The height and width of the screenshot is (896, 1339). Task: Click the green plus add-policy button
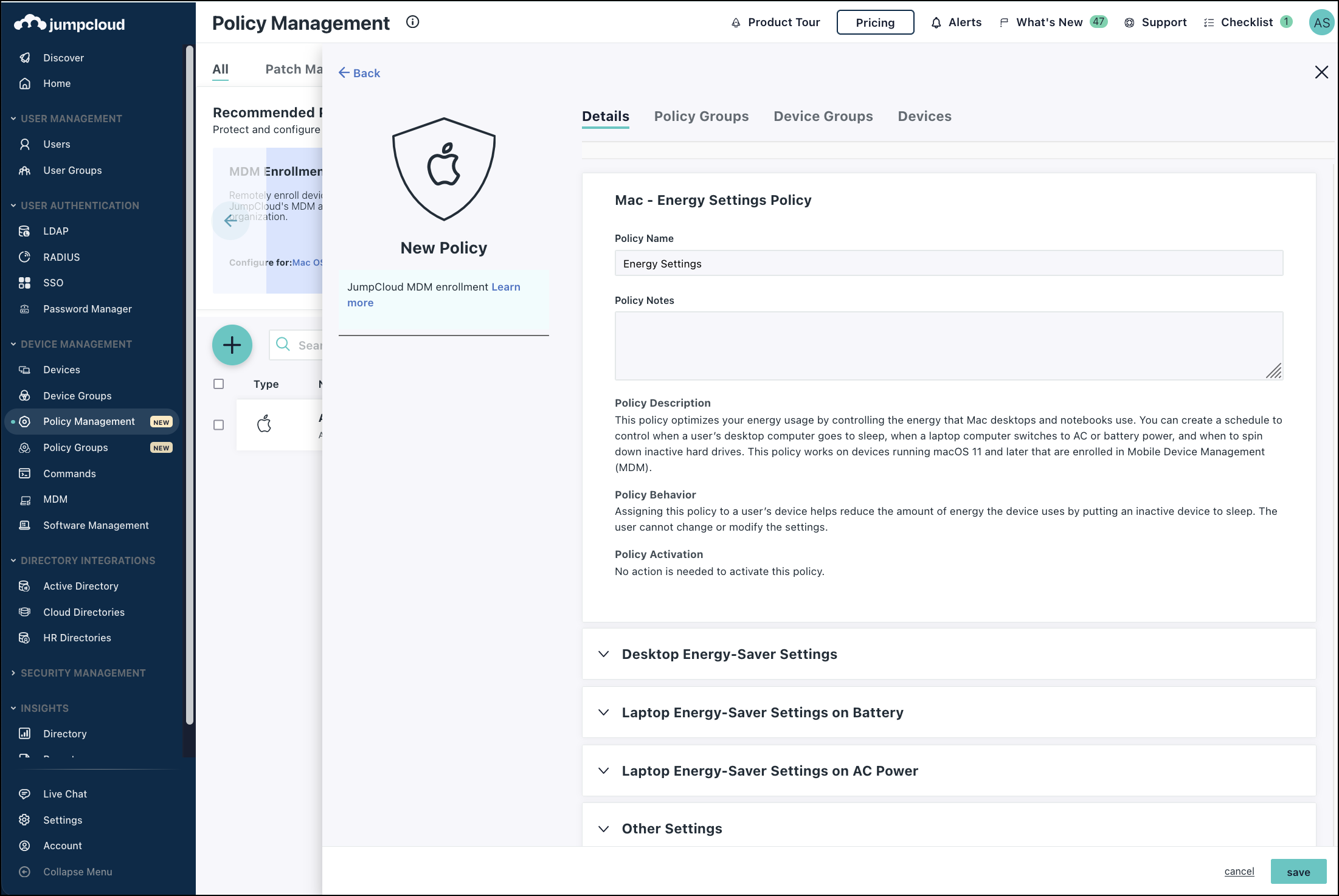point(232,345)
